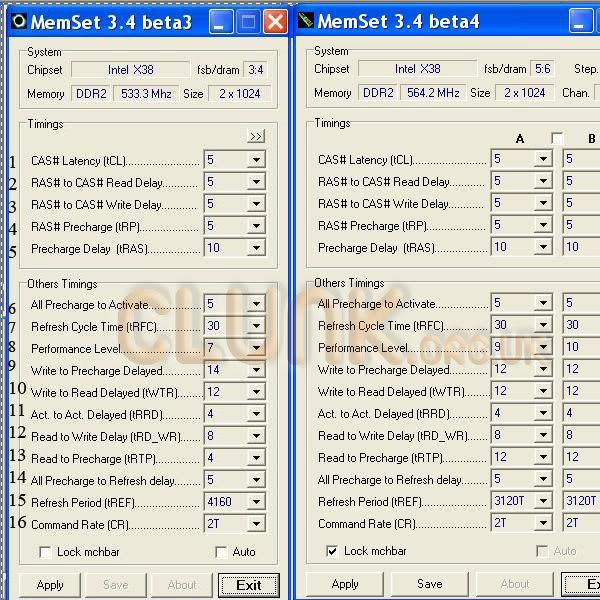
Task: Toggle the Auto checkbox in beta3
Action: tap(222, 552)
